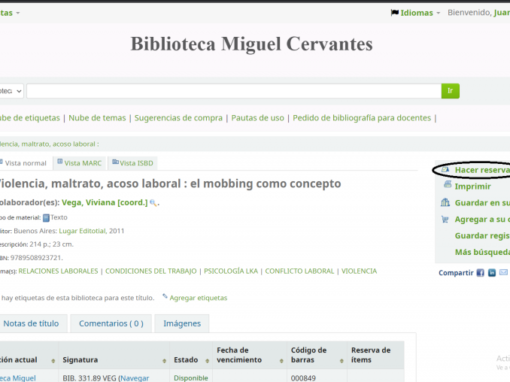Click the magnifier icon next to Vega, Viviana
510x382 pixels.
(x=153, y=203)
